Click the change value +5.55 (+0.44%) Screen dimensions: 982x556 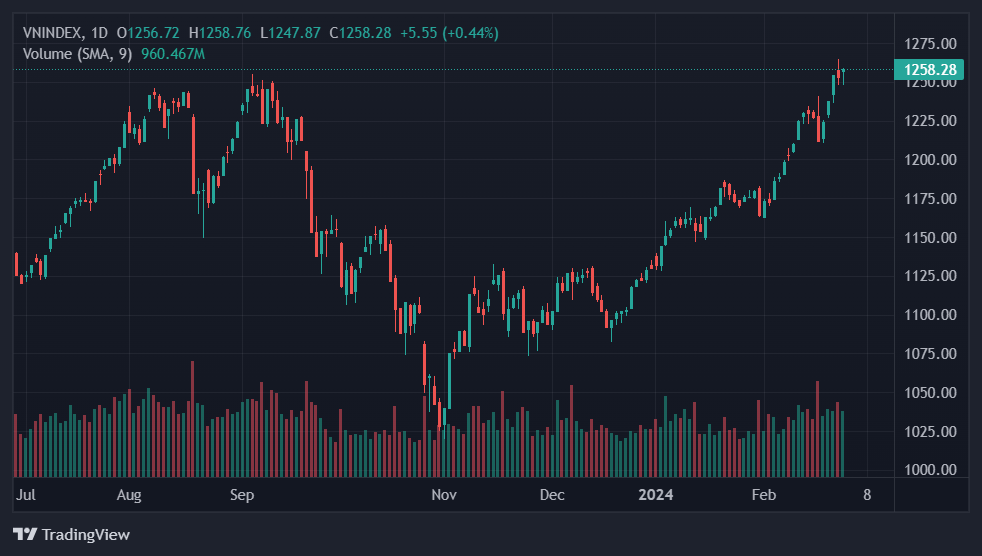(x=450, y=33)
